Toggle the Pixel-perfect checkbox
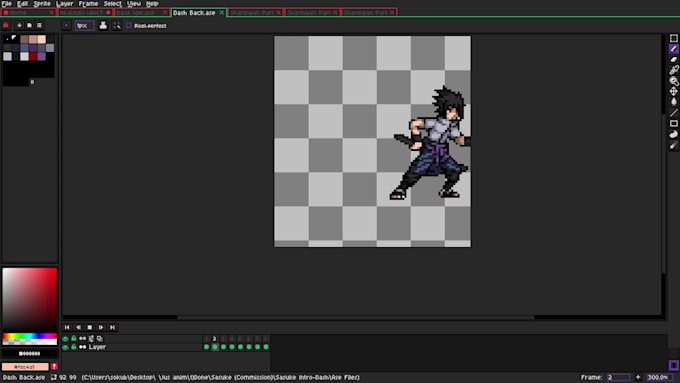Viewport: 680px width, 383px height. click(129, 26)
